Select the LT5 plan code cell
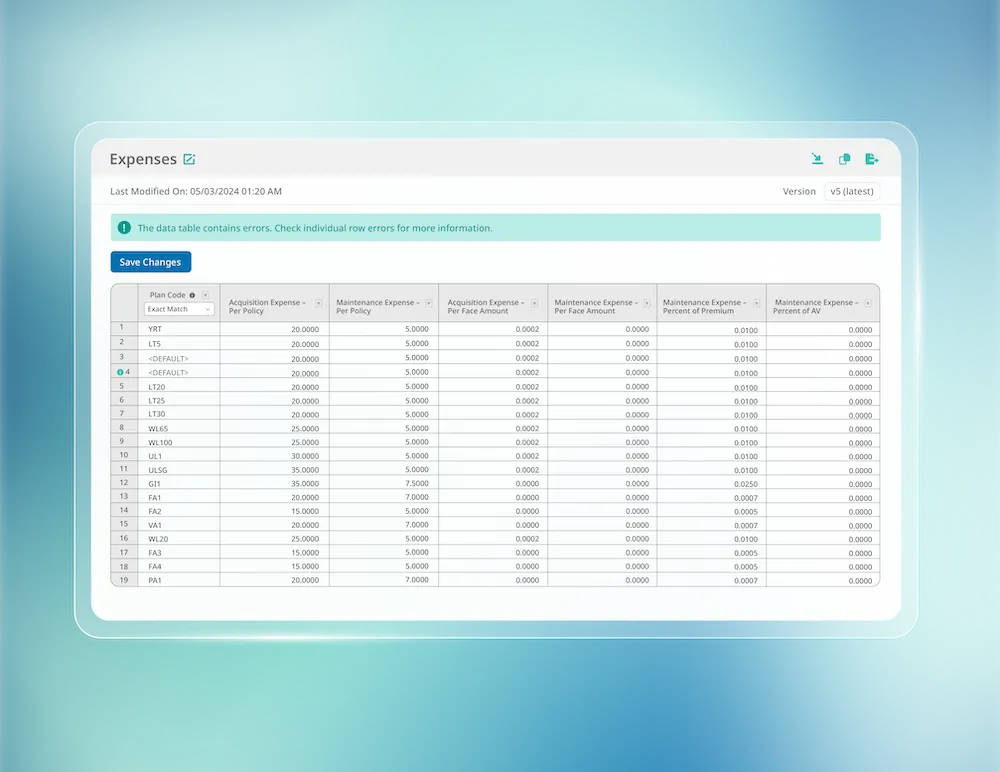The height and width of the screenshot is (772, 1000). point(179,344)
